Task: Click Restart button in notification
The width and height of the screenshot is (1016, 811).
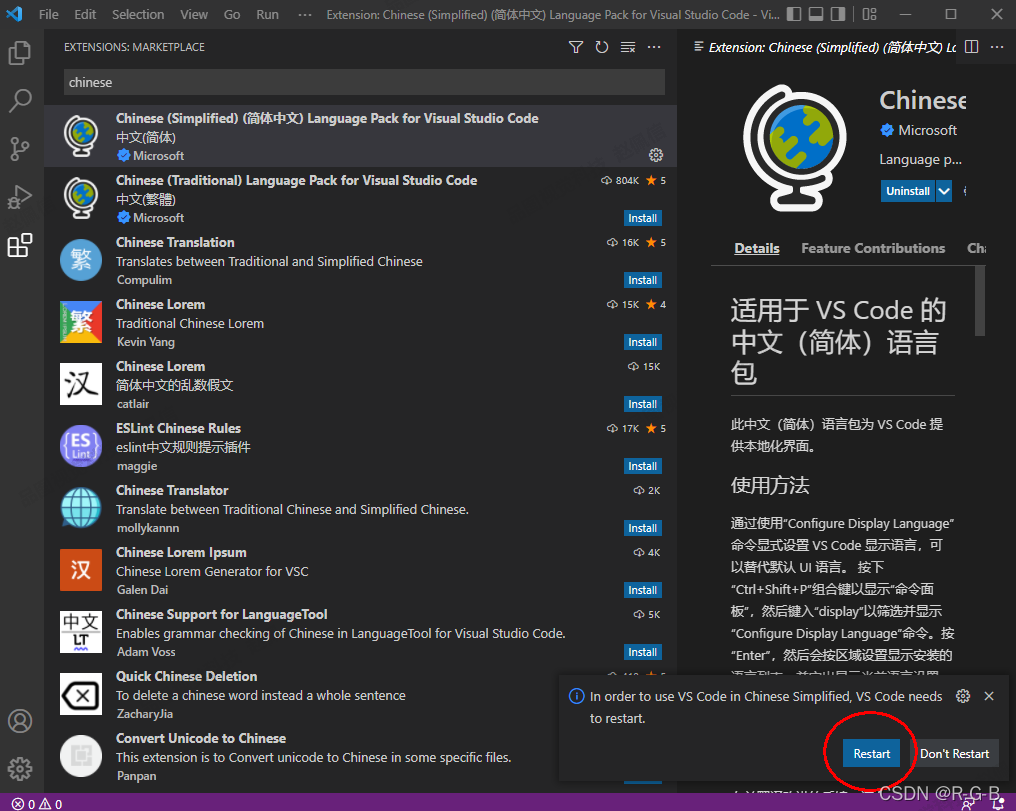Action: (x=872, y=753)
